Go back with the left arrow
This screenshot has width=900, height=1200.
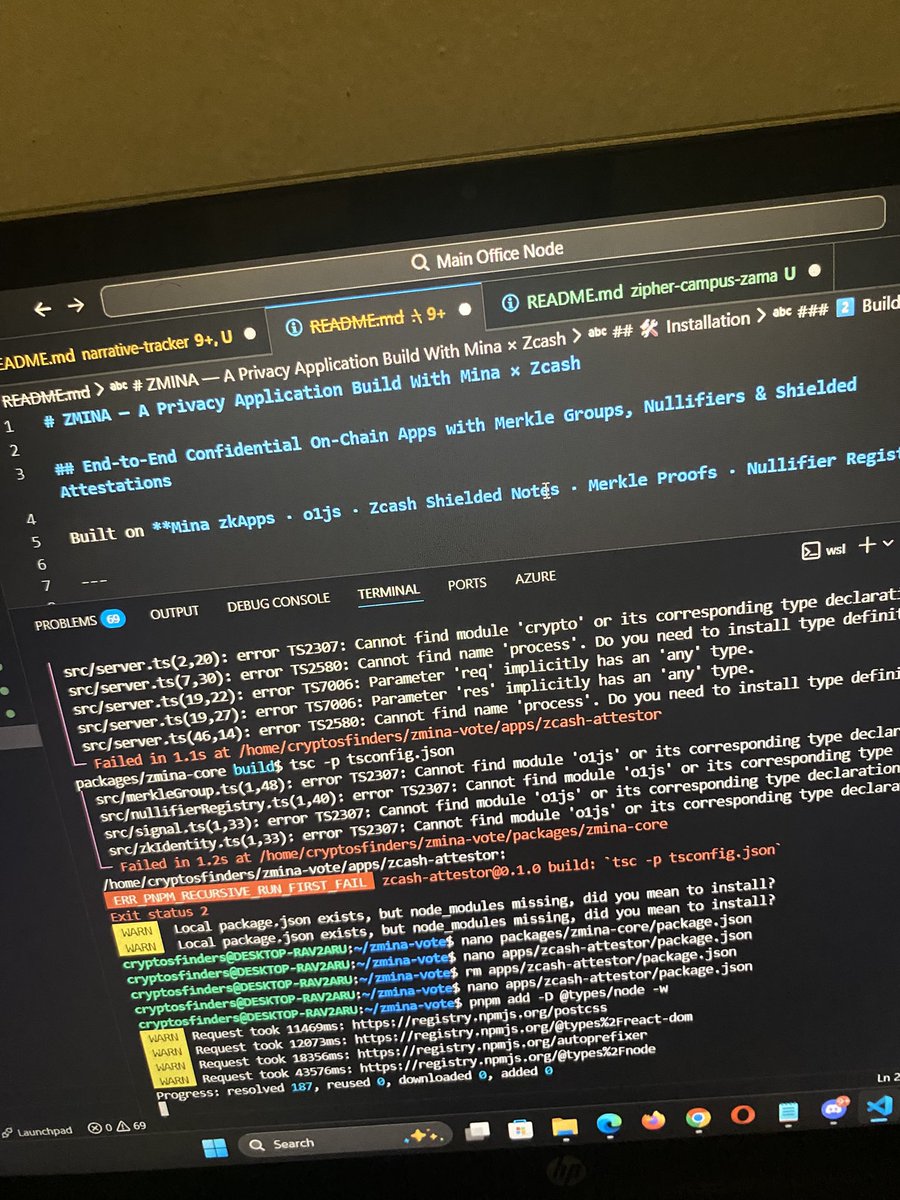42,309
